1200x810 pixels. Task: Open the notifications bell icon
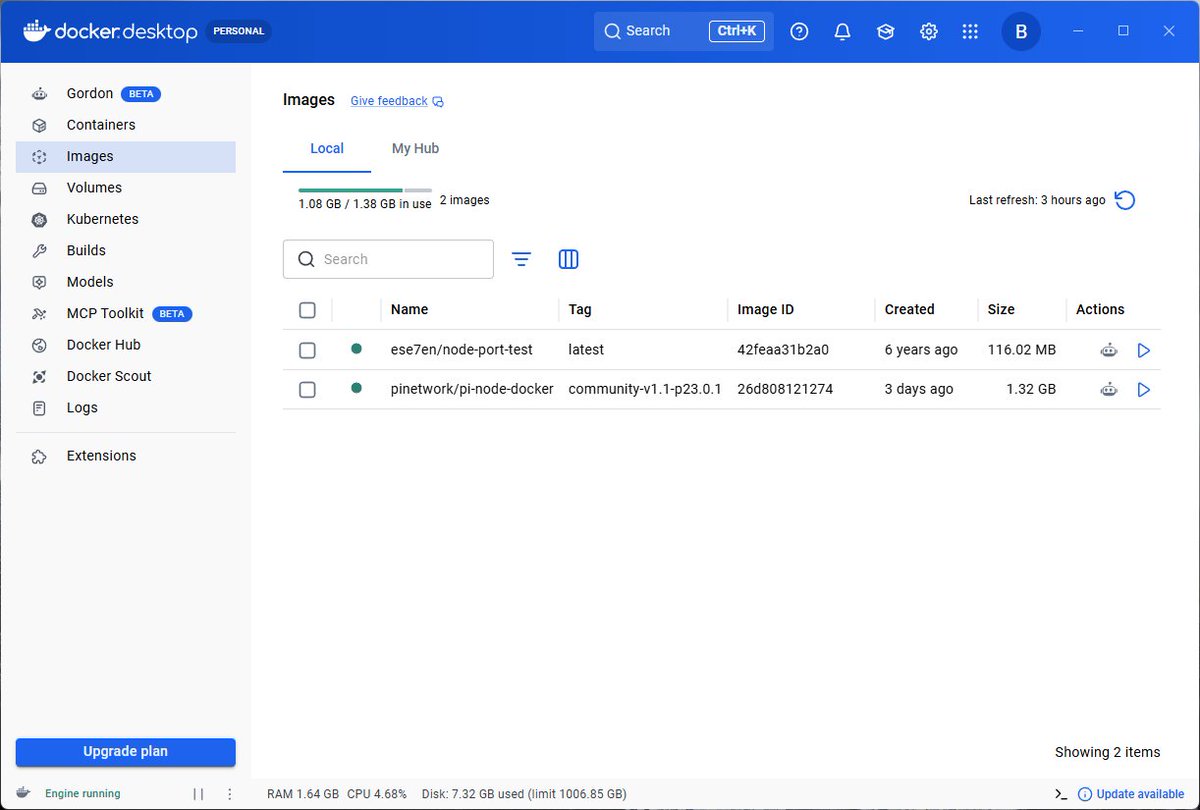(842, 32)
